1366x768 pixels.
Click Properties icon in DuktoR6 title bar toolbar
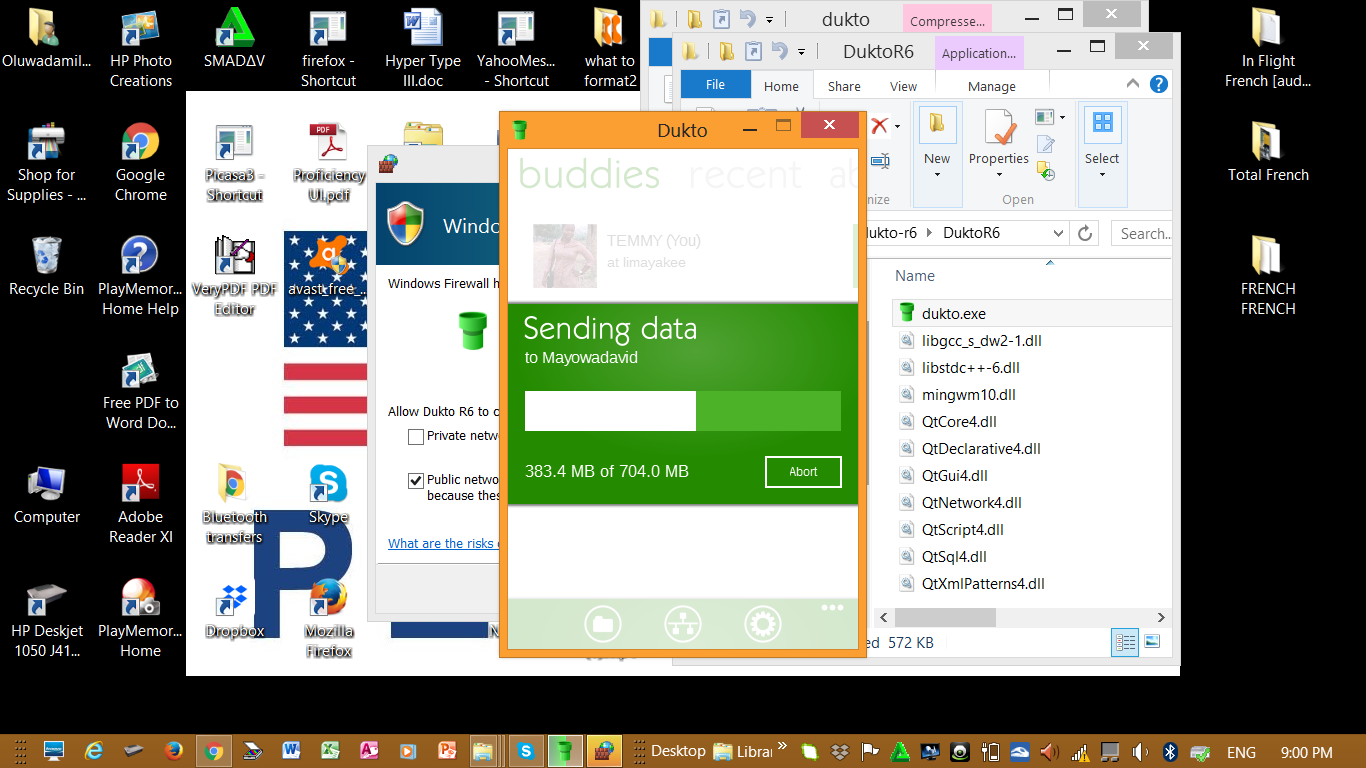(753, 50)
